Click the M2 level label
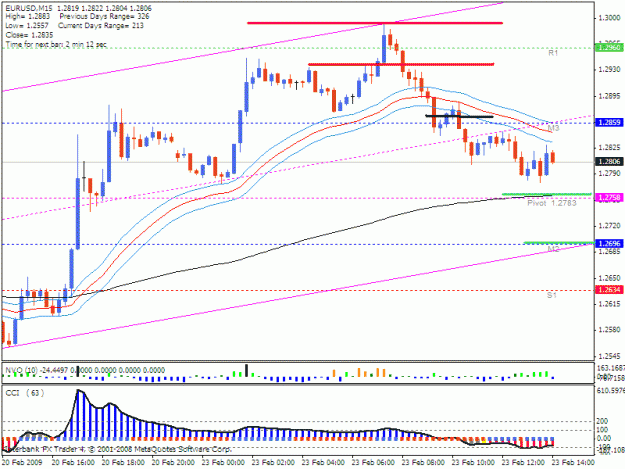The width and height of the screenshot is (625, 469). pyautogui.click(x=553, y=249)
